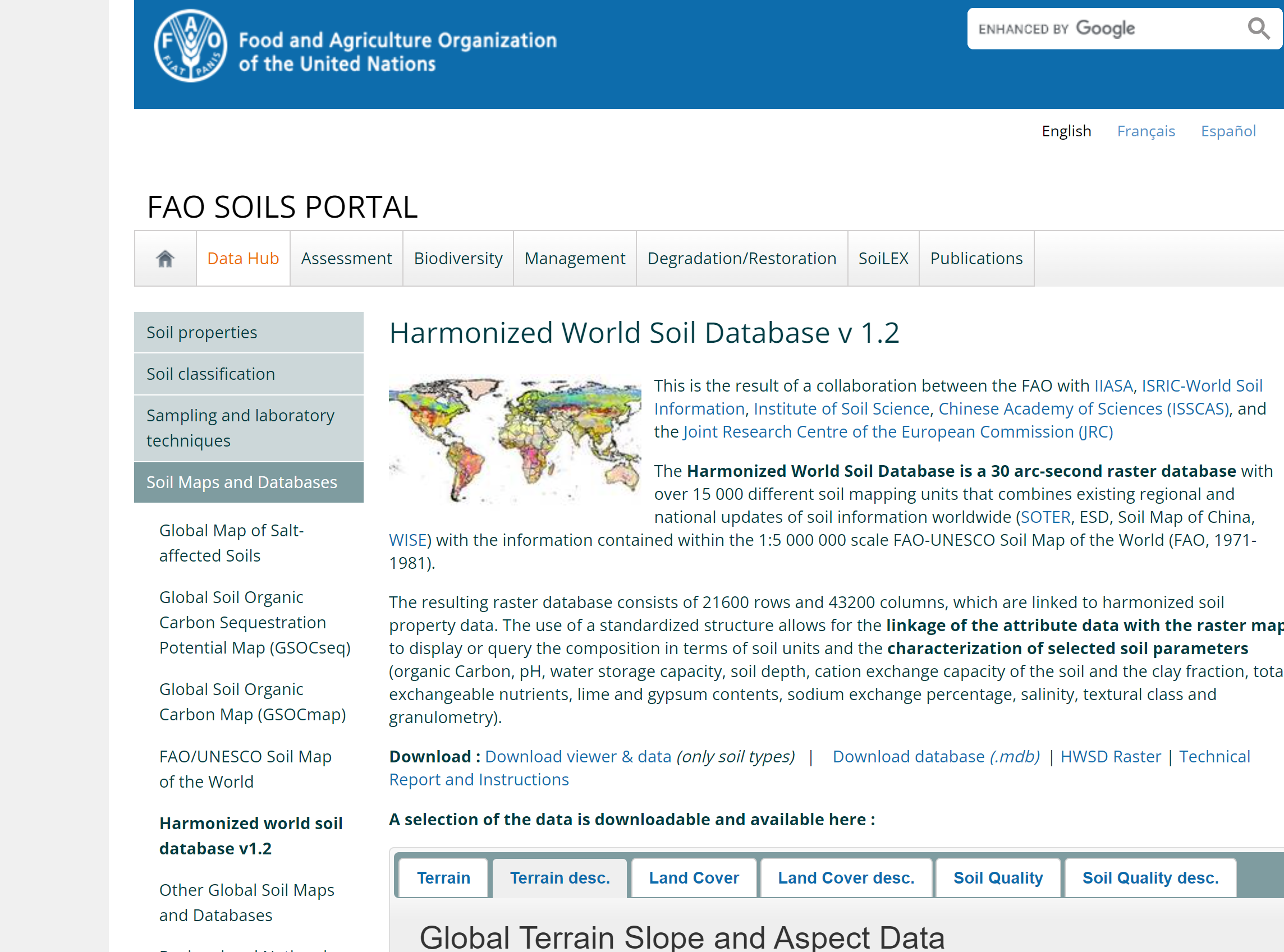Open Chinese Academy of Sciences (ISSCAS) link
Image resolution: width=1284 pixels, height=952 pixels.
coord(1084,408)
